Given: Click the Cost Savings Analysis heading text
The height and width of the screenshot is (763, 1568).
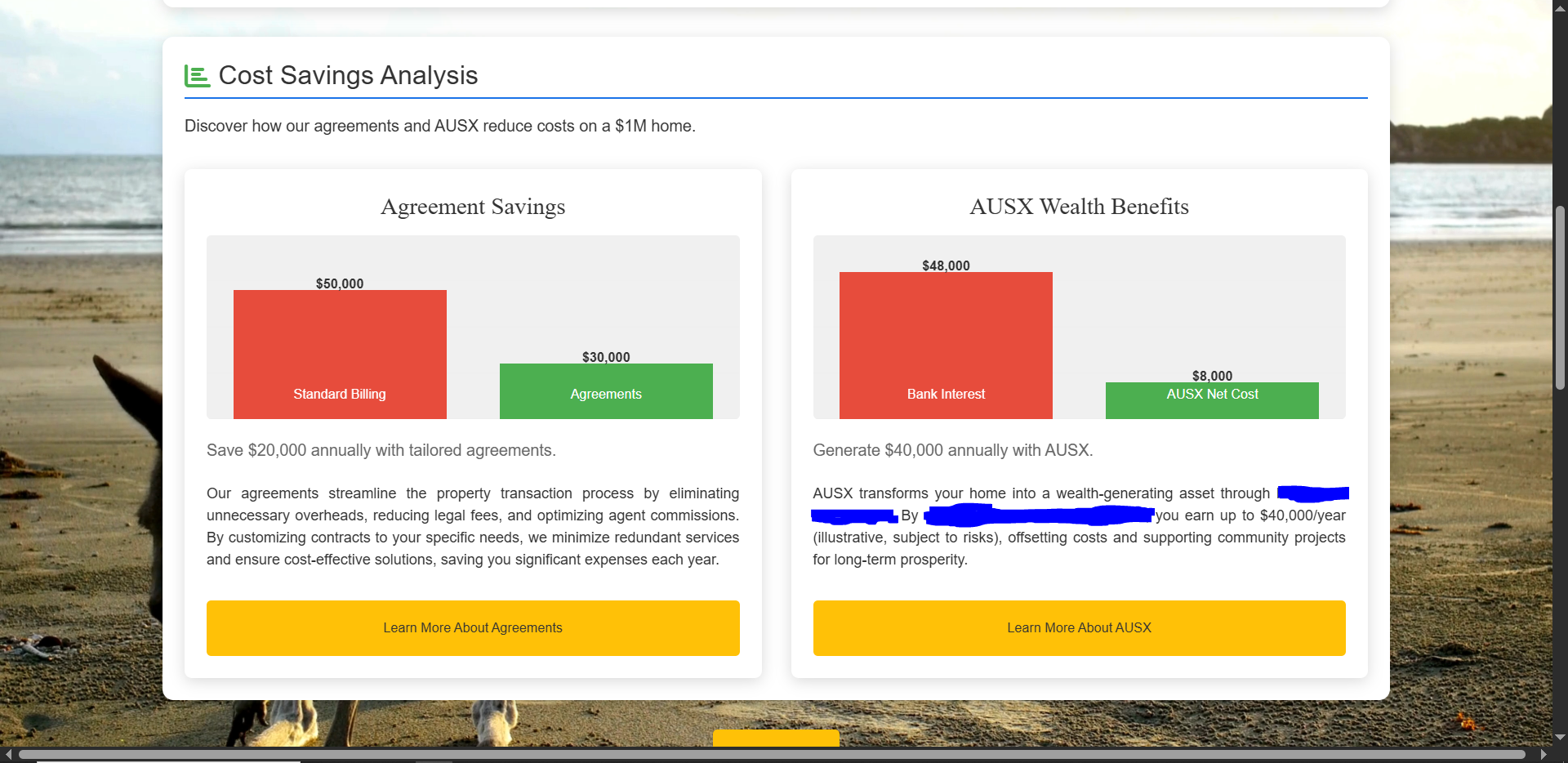Looking at the screenshot, I should point(348,75).
